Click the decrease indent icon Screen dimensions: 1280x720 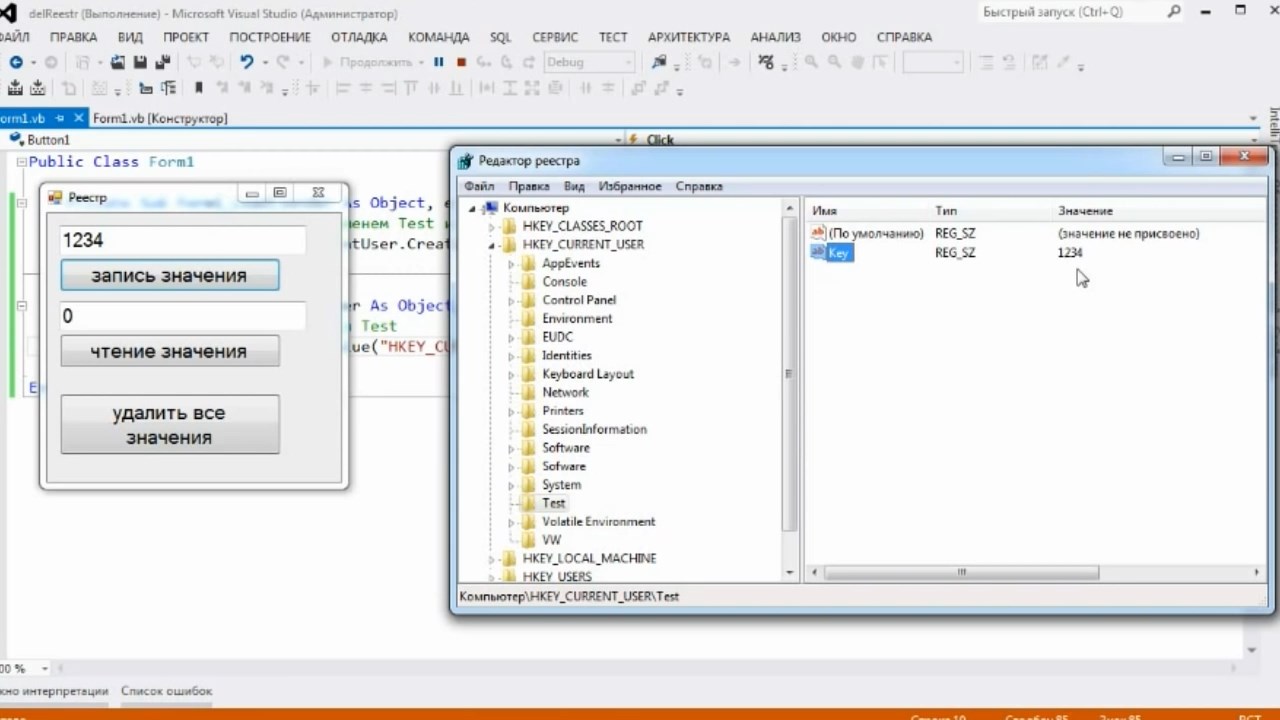tap(146, 88)
